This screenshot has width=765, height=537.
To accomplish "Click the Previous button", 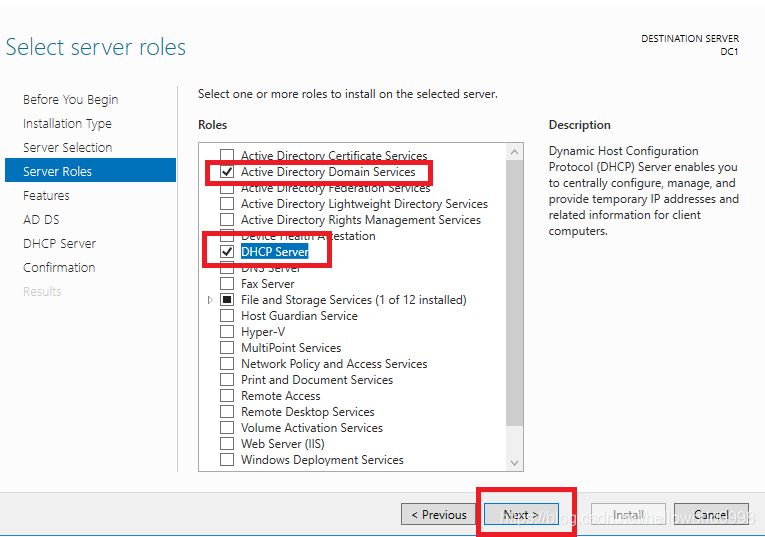I will coord(438,515).
